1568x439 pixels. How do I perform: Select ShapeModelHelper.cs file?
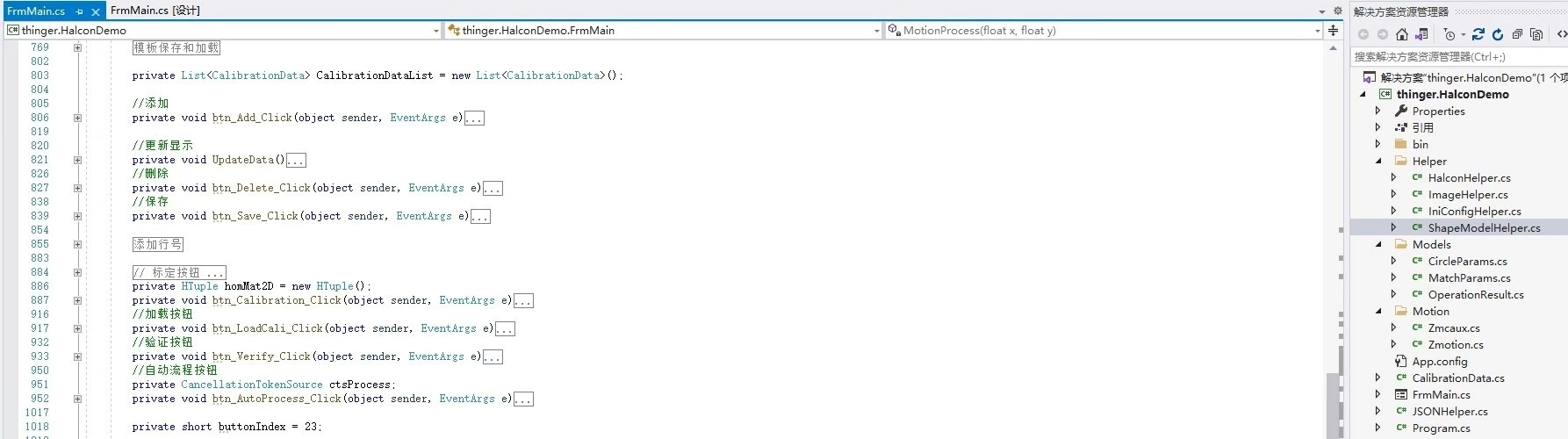click(1484, 227)
